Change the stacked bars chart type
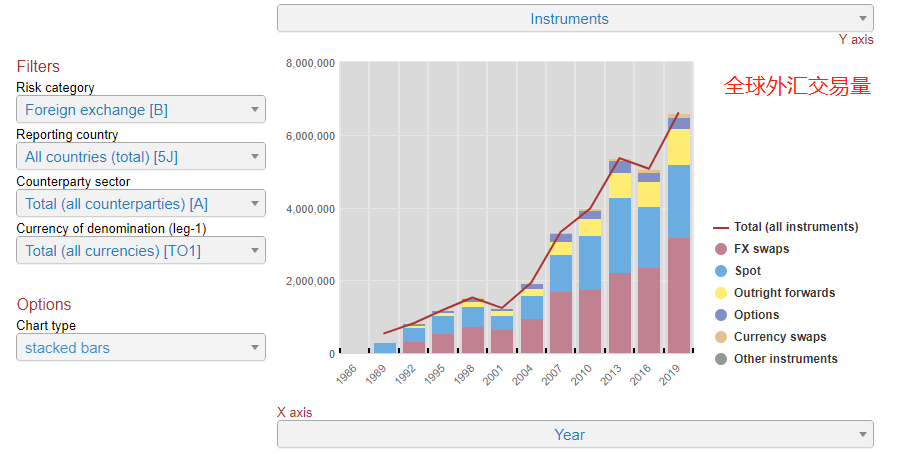The height and width of the screenshot is (454, 912). [141, 348]
